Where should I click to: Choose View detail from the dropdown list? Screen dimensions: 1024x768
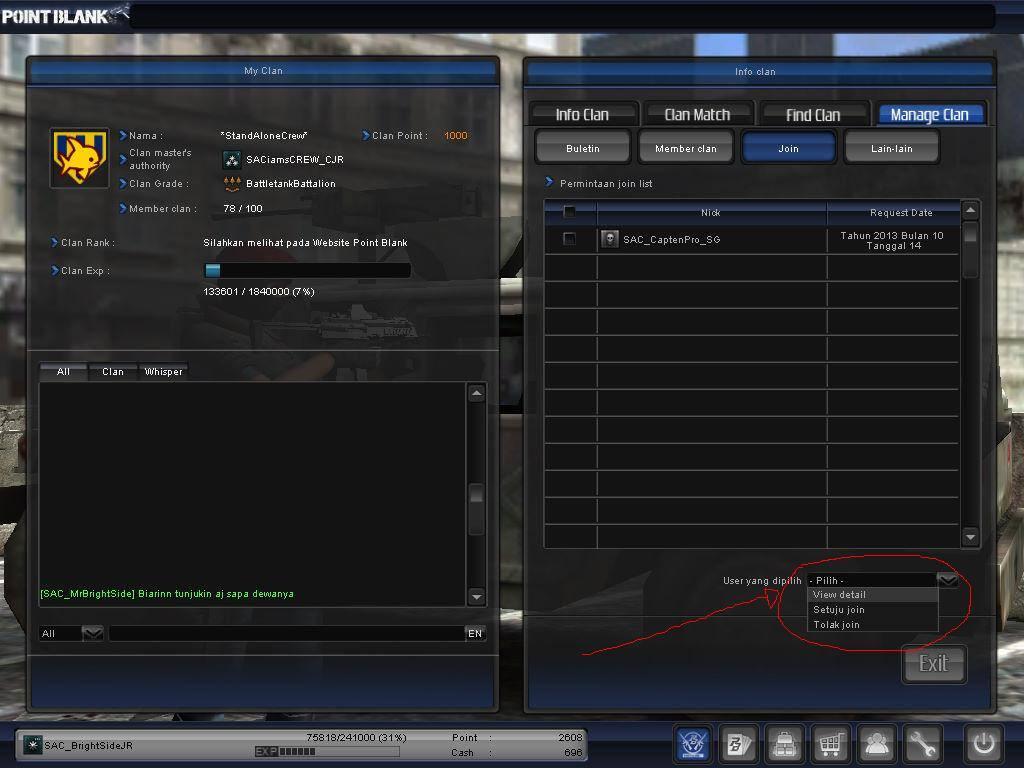(x=872, y=595)
